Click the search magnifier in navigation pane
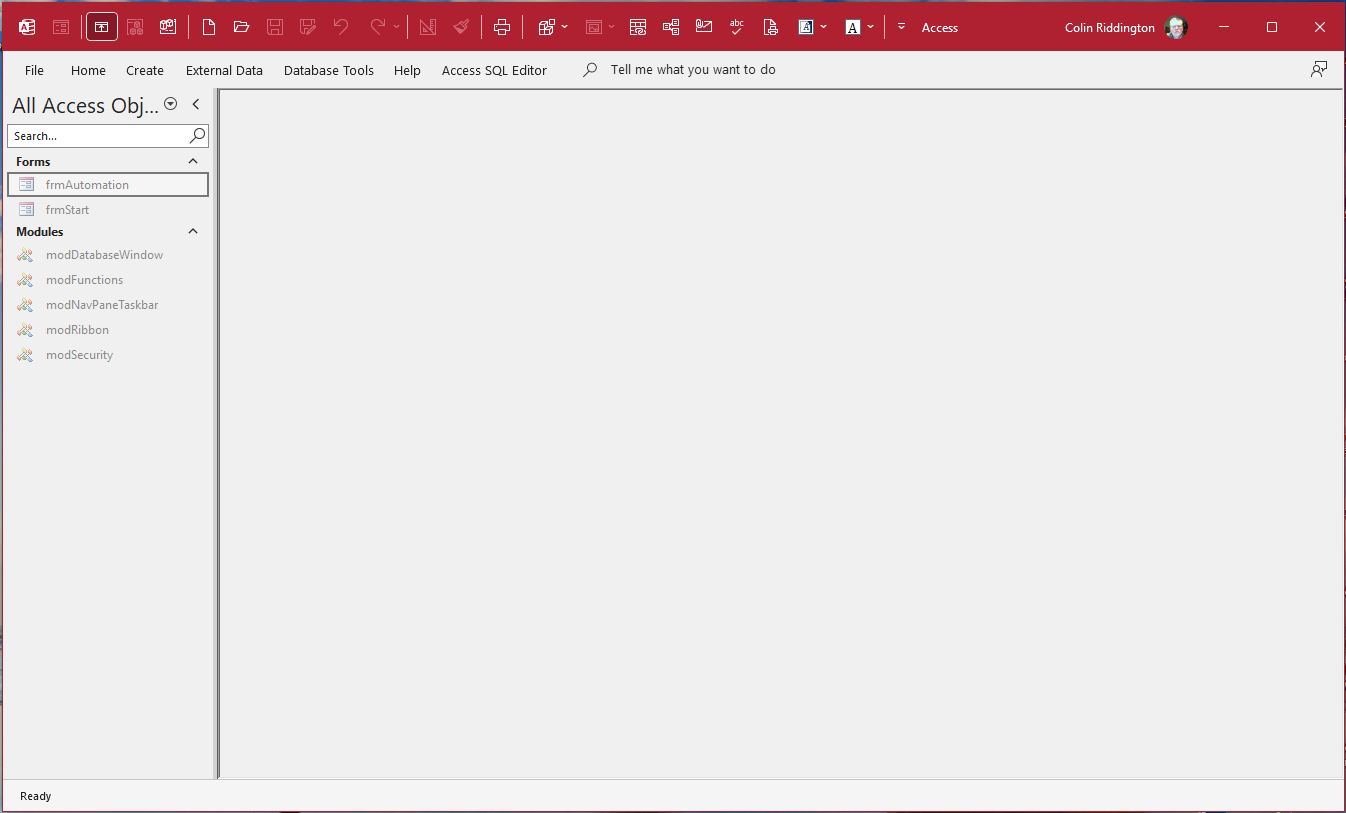This screenshot has height=813, width=1346. click(x=197, y=135)
